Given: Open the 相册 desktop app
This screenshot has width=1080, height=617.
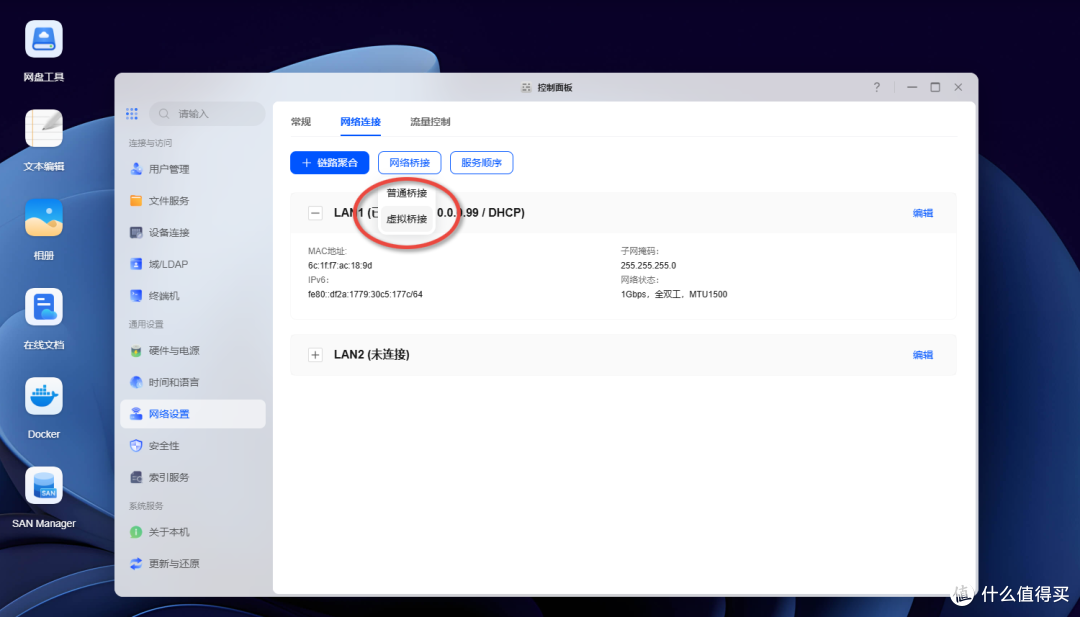Looking at the screenshot, I should [44, 218].
